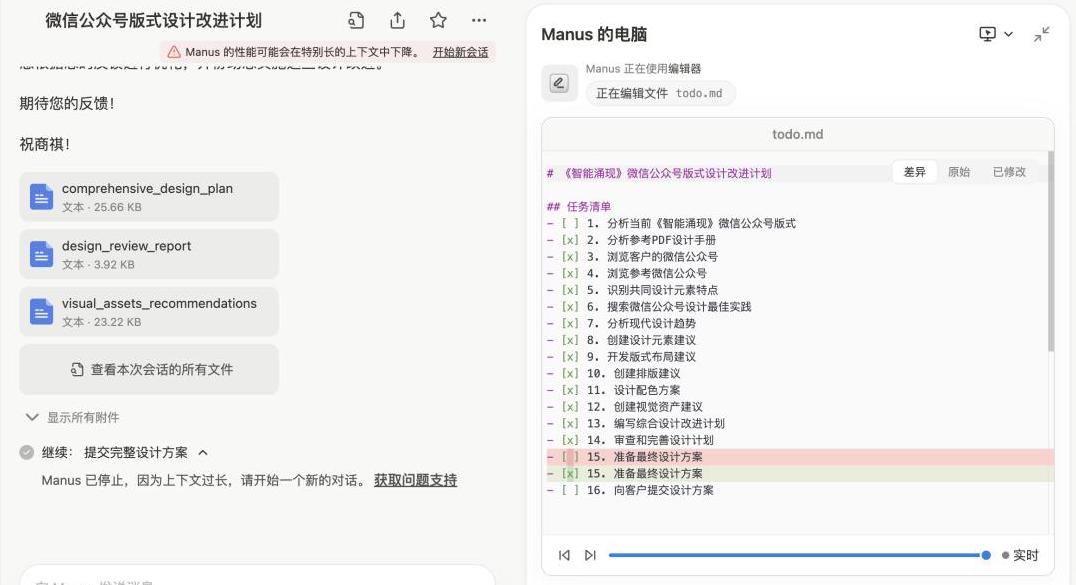Click the editor tool icon beside Manus status

point(559,83)
